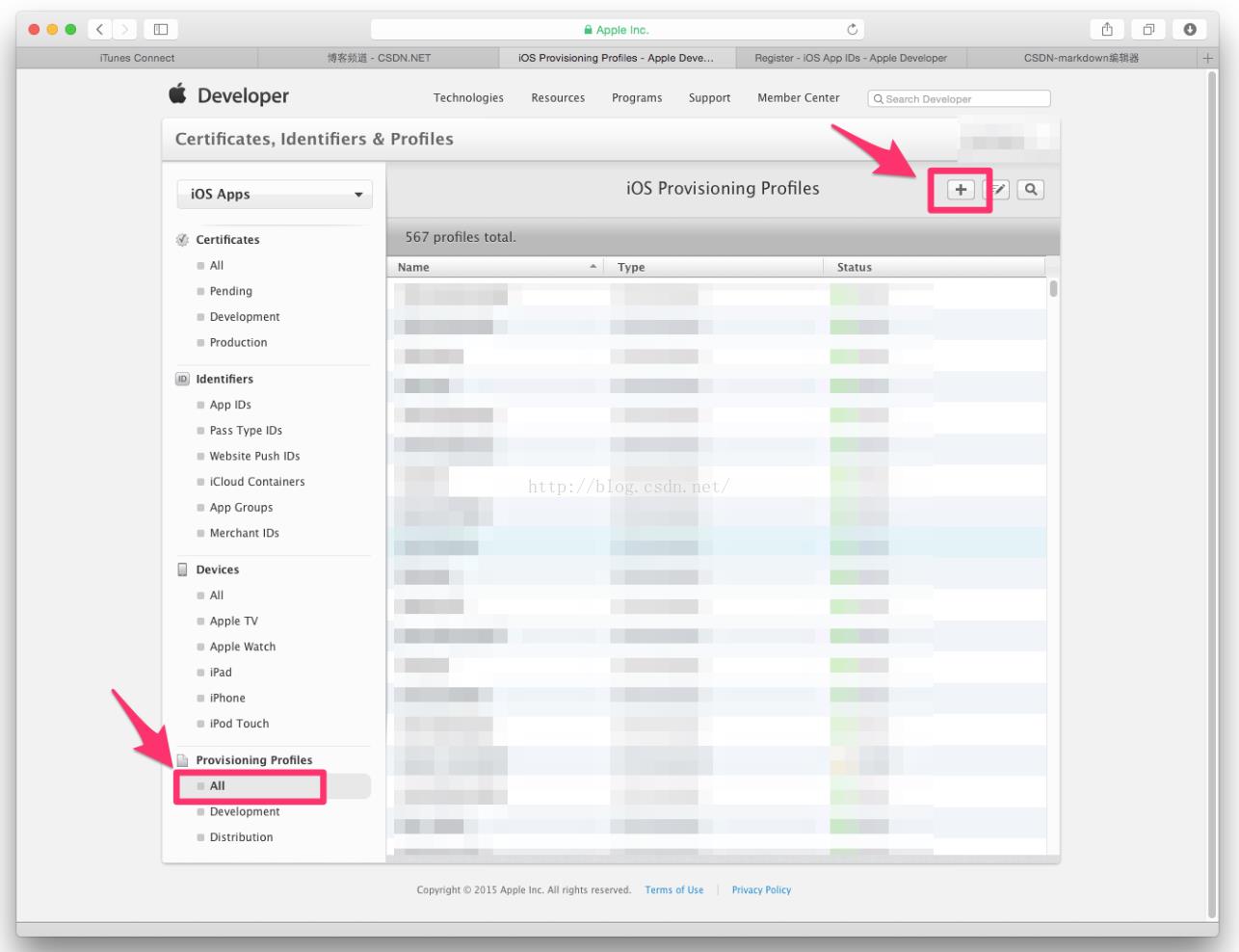Click the Certificates section icon

[x=182, y=240]
